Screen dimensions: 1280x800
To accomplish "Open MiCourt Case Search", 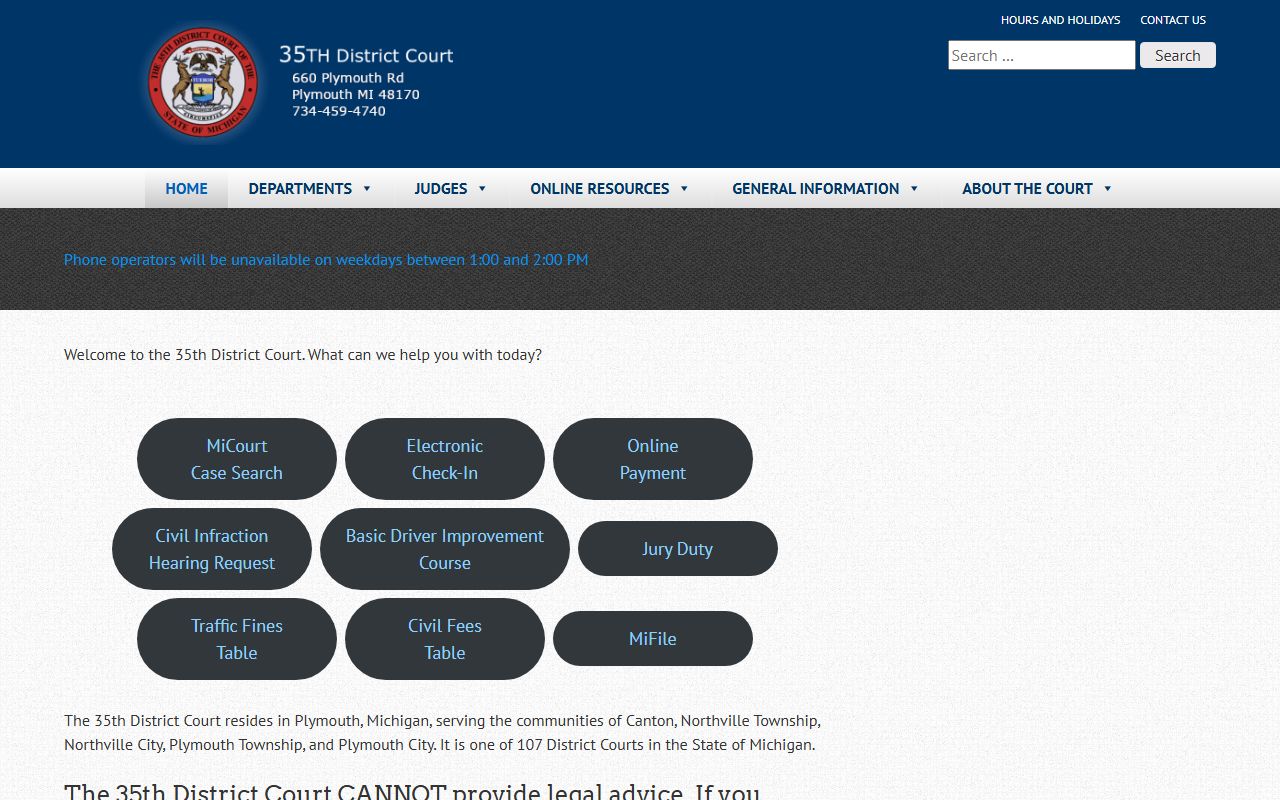I will (237, 459).
